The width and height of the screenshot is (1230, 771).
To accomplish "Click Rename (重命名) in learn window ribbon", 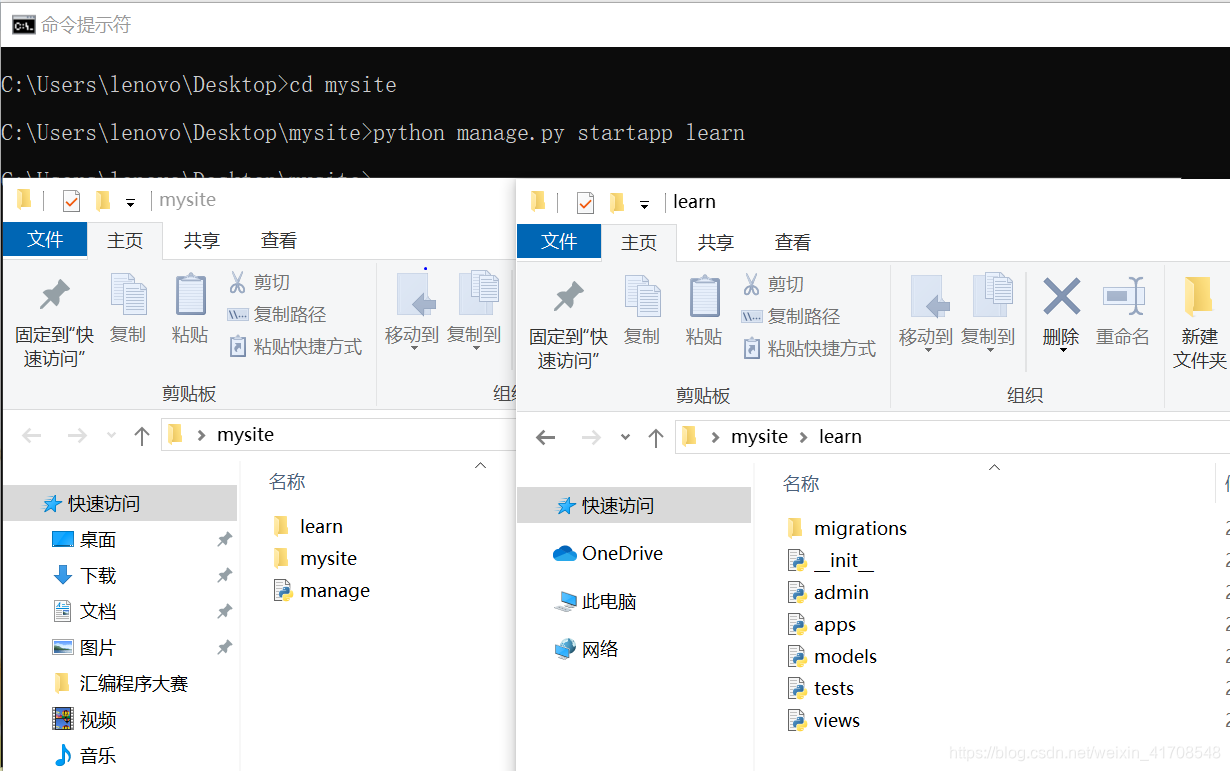I will tap(1123, 312).
